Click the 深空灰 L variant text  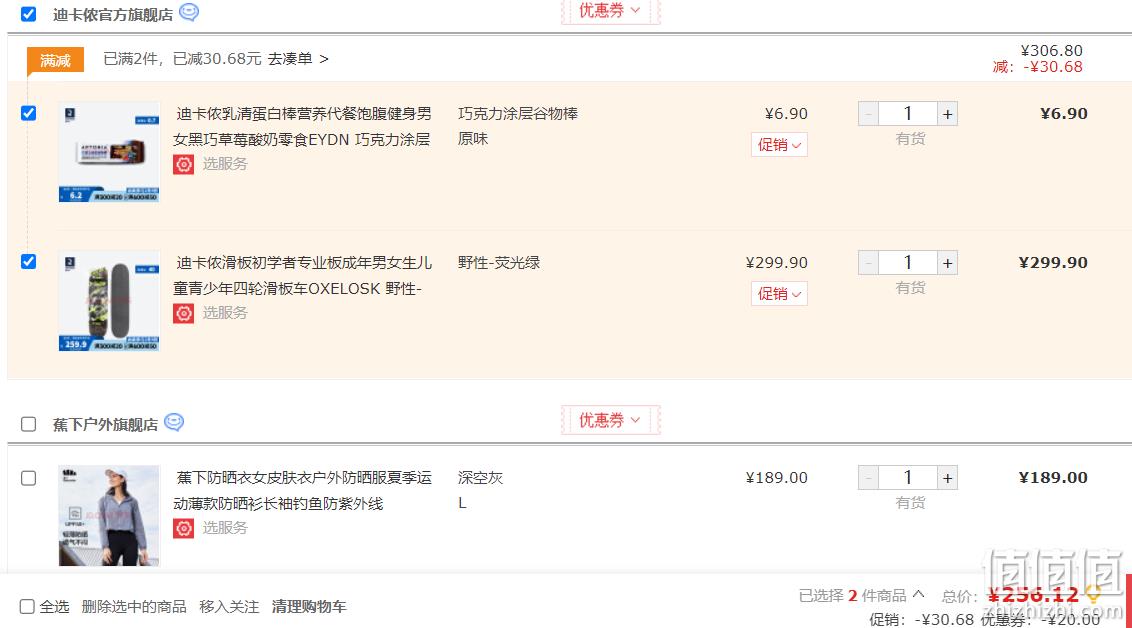tap(480, 490)
